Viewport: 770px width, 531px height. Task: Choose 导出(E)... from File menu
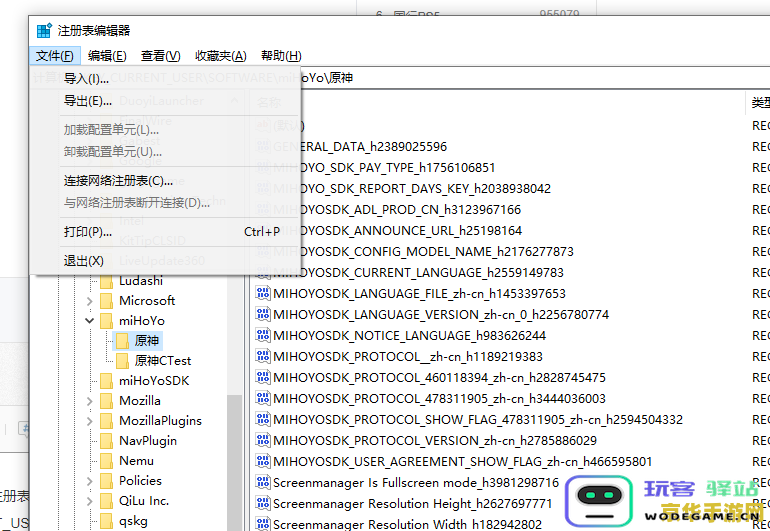point(165,101)
